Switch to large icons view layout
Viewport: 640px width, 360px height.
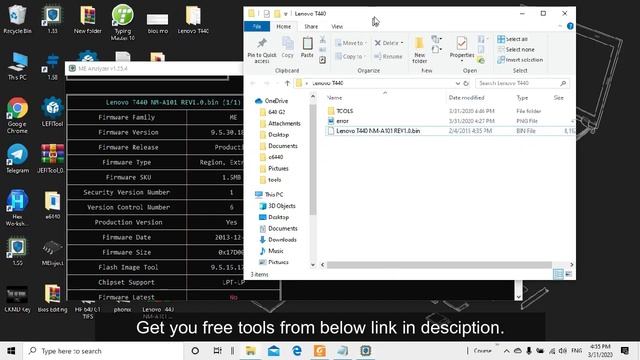point(568,274)
